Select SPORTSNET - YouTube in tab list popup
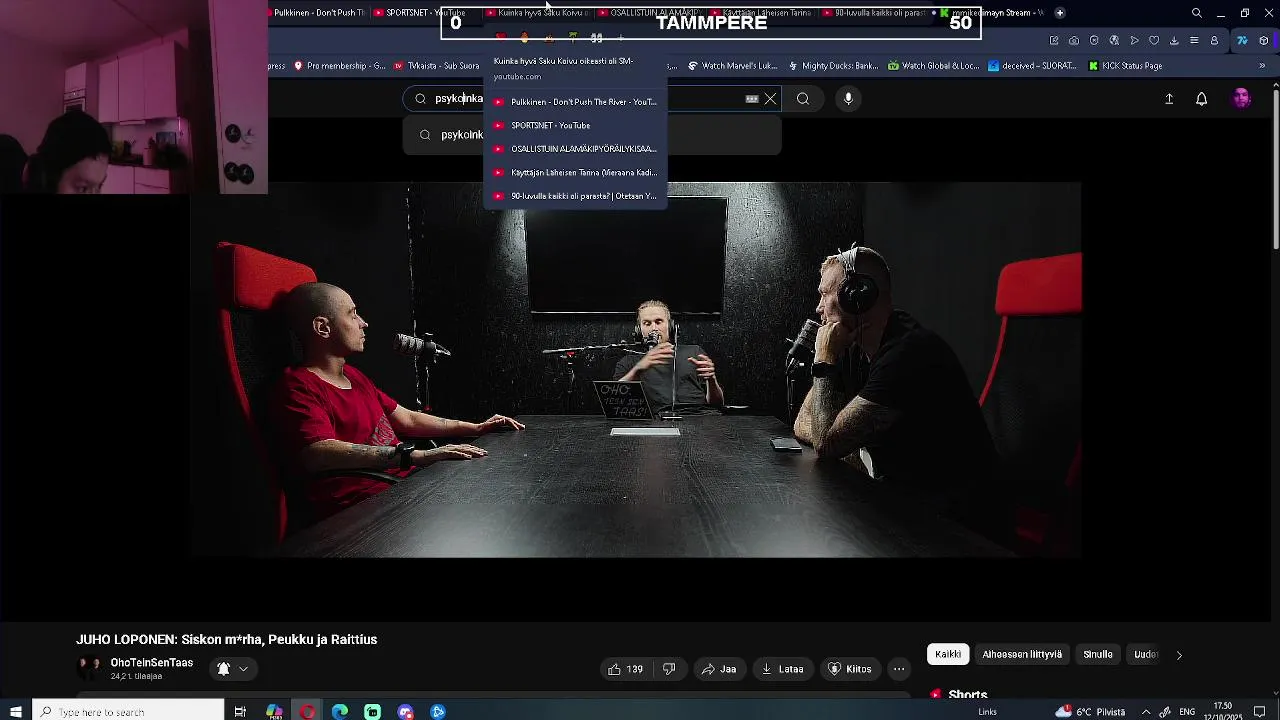1280x720 pixels. pyautogui.click(x=575, y=125)
